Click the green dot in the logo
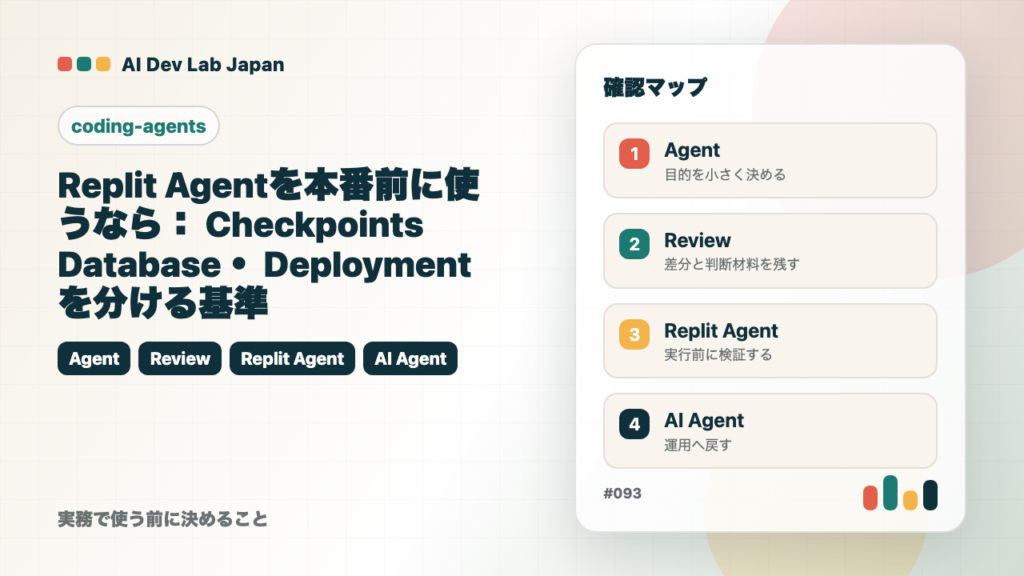Image resolution: width=1024 pixels, height=576 pixels. [84, 64]
